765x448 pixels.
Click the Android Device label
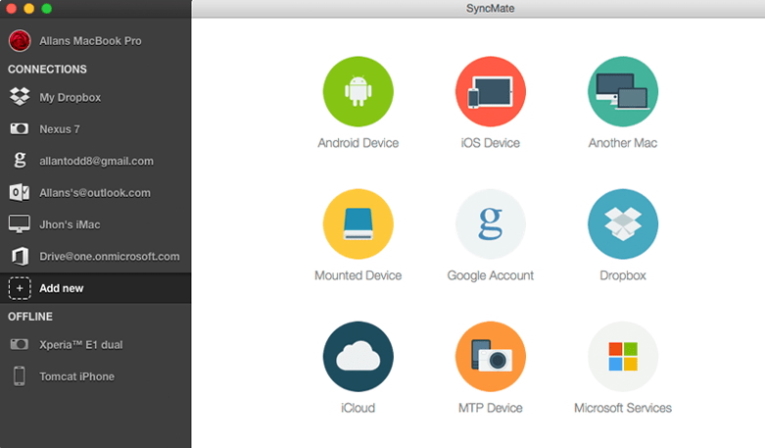pos(358,143)
